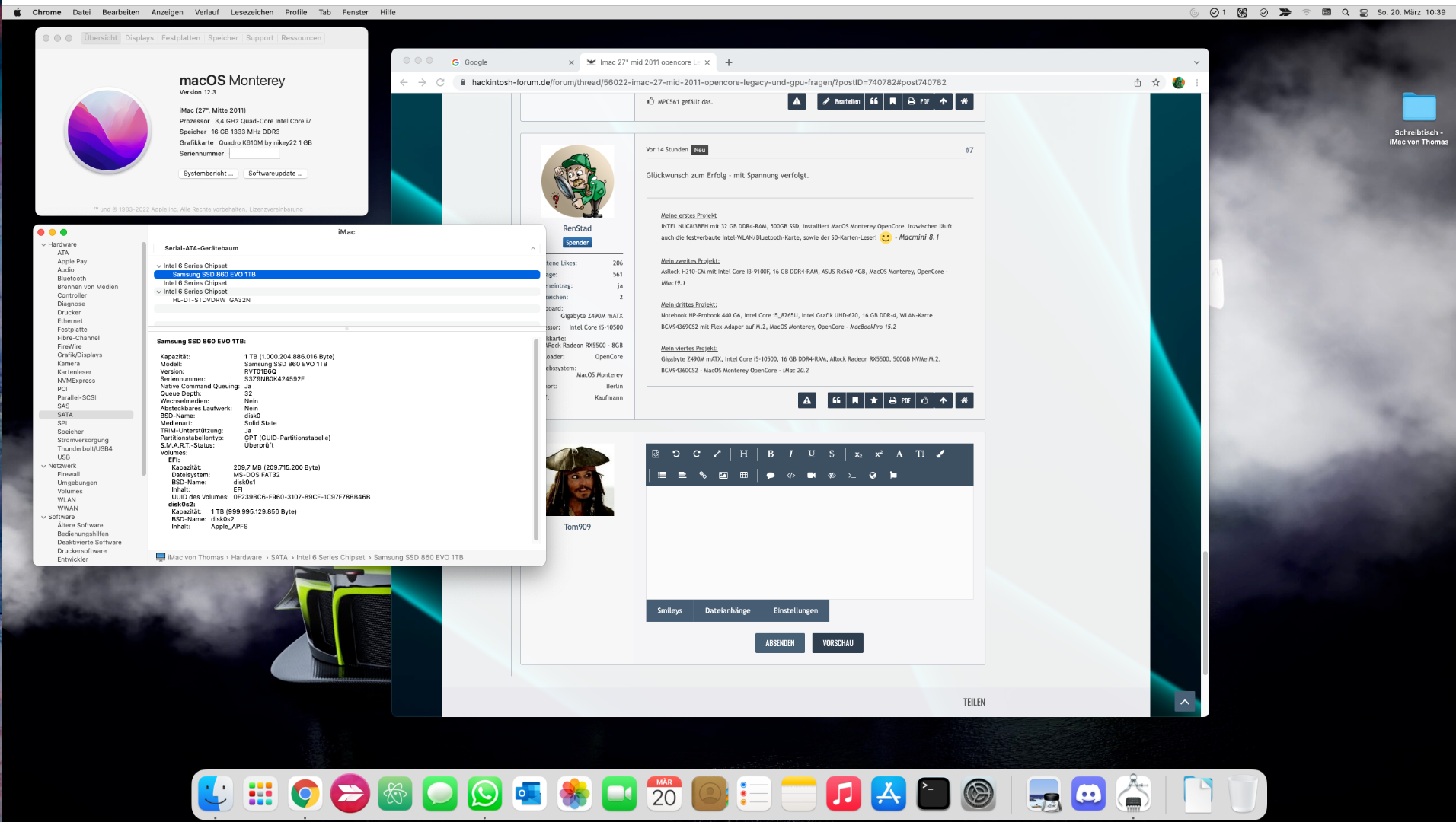The width and height of the screenshot is (1456, 822).
Task: Click the Softwareupdate button
Action: (275, 174)
